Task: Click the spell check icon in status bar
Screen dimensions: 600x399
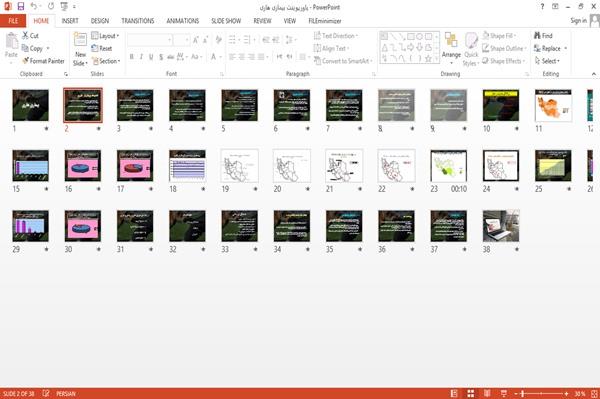Action: point(46,393)
